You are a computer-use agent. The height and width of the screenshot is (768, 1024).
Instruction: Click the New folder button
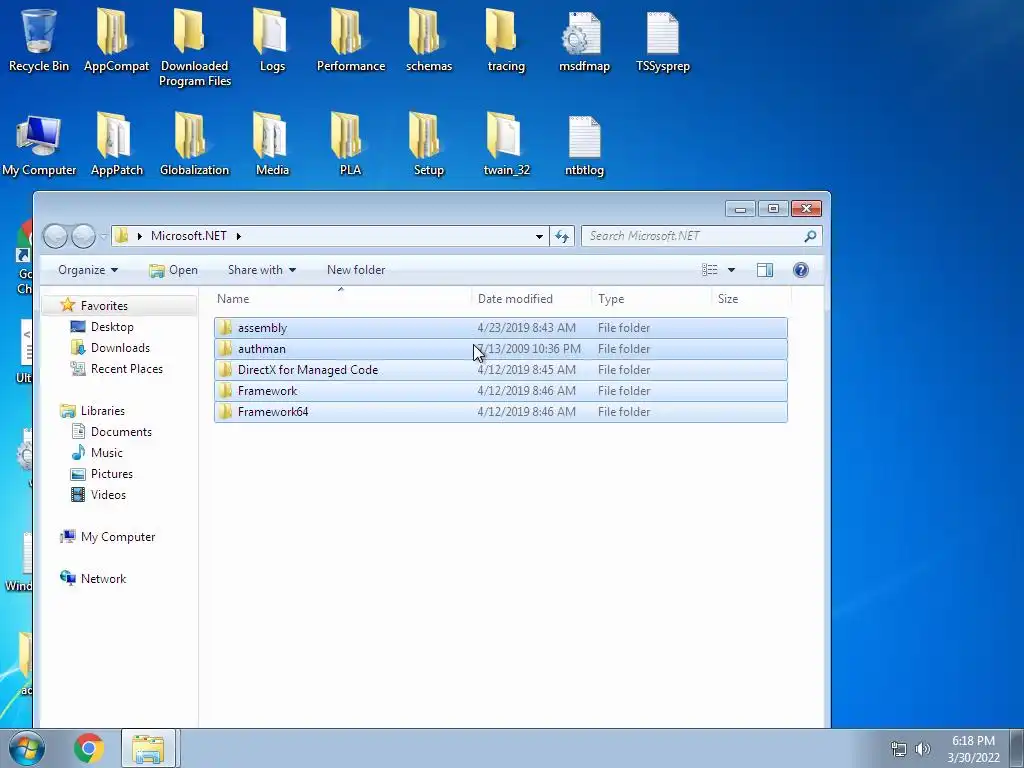tap(356, 270)
